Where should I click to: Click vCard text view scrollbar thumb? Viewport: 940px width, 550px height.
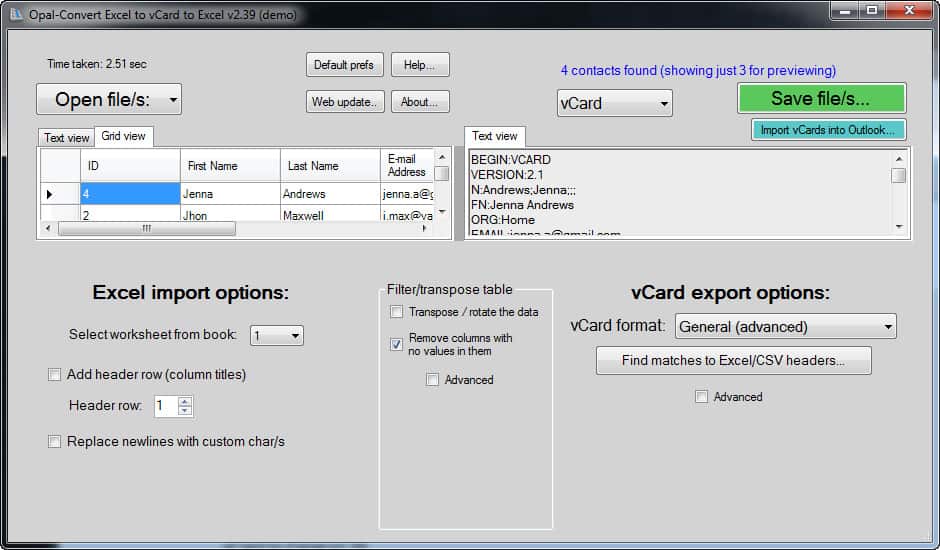[899, 176]
